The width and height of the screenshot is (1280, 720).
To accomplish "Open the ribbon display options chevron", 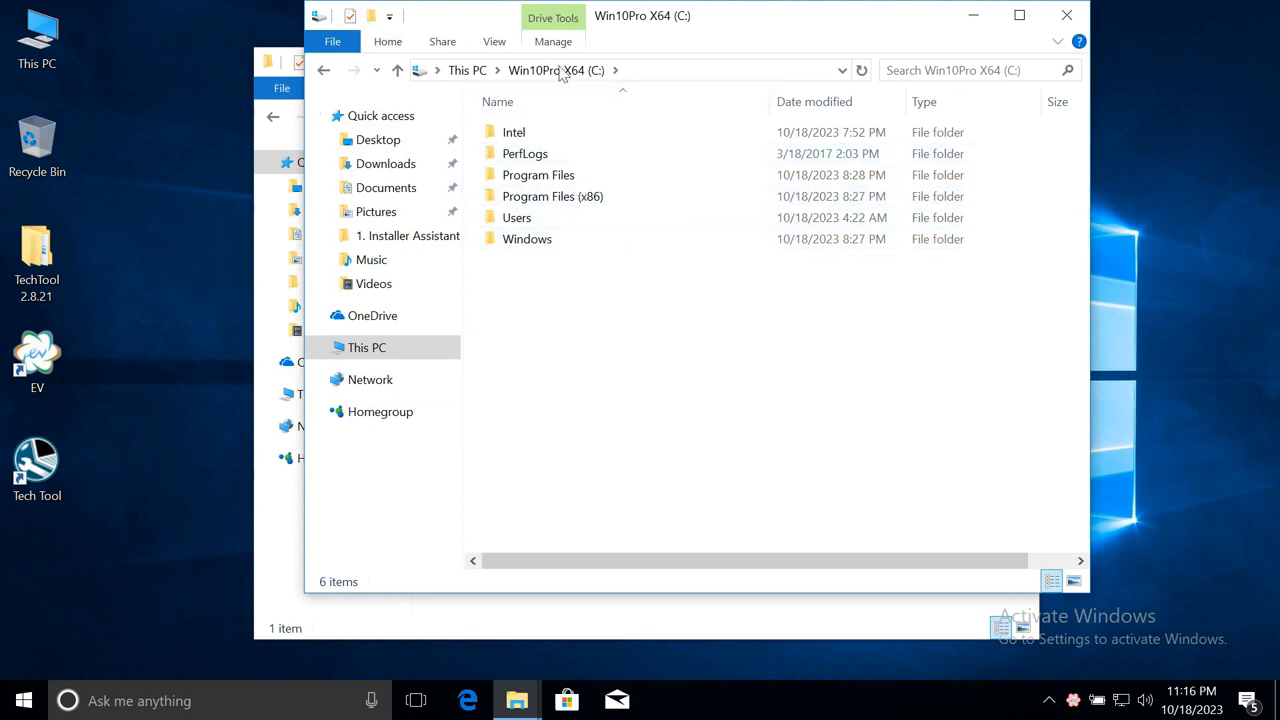I will pos(1058,41).
